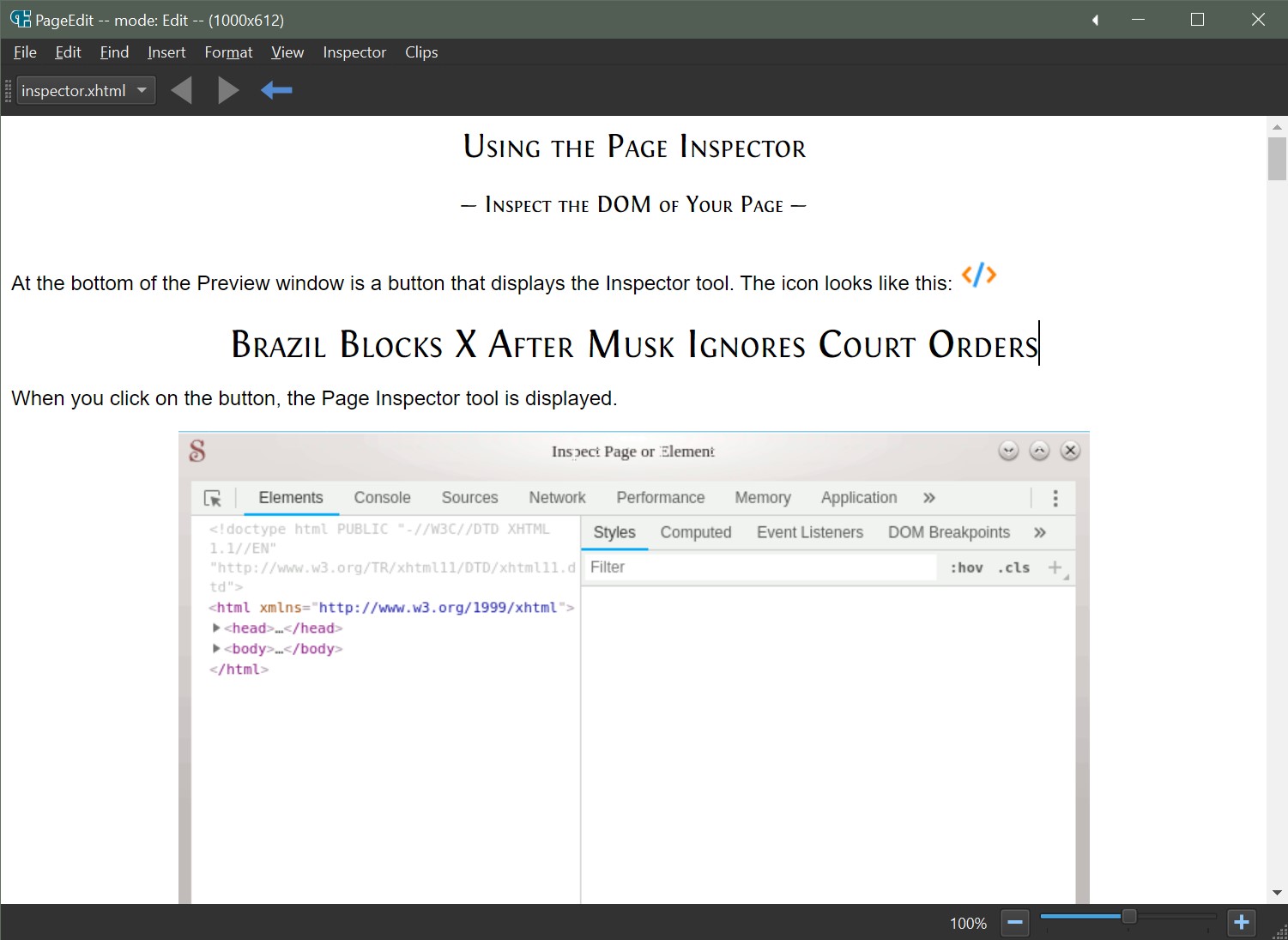Click the round down-arrow button in Inspect window image
Screen dimensions: 1288x940
click(x=1008, y=451)
